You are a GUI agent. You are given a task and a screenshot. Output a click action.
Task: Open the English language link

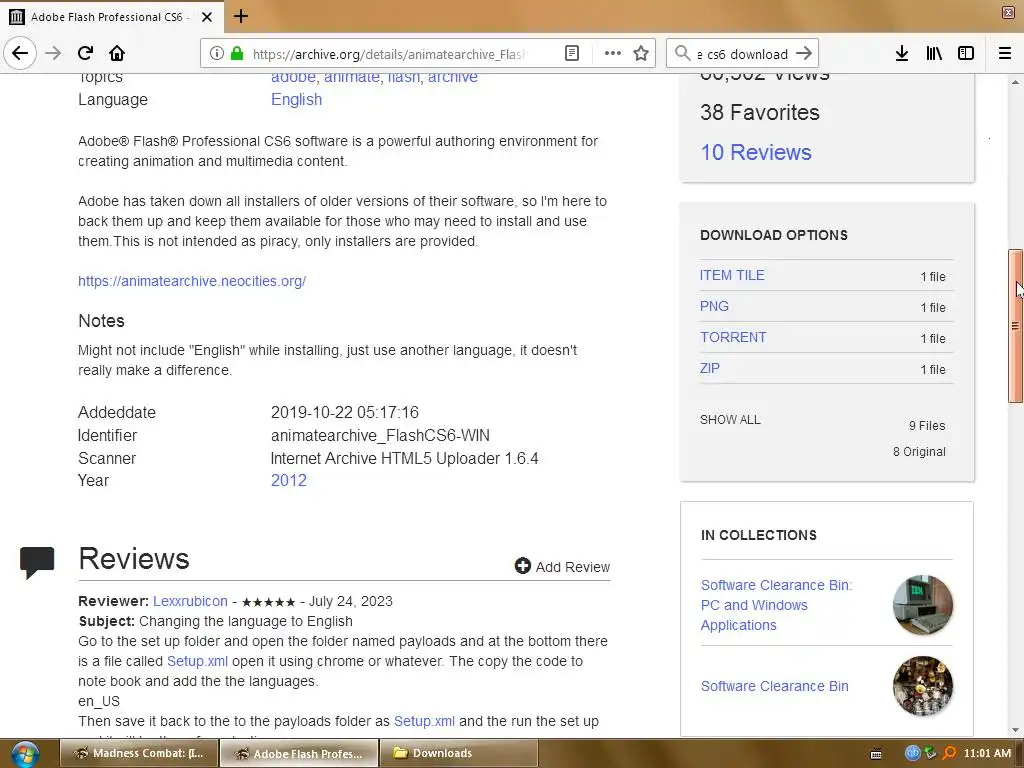coord(296,99)
